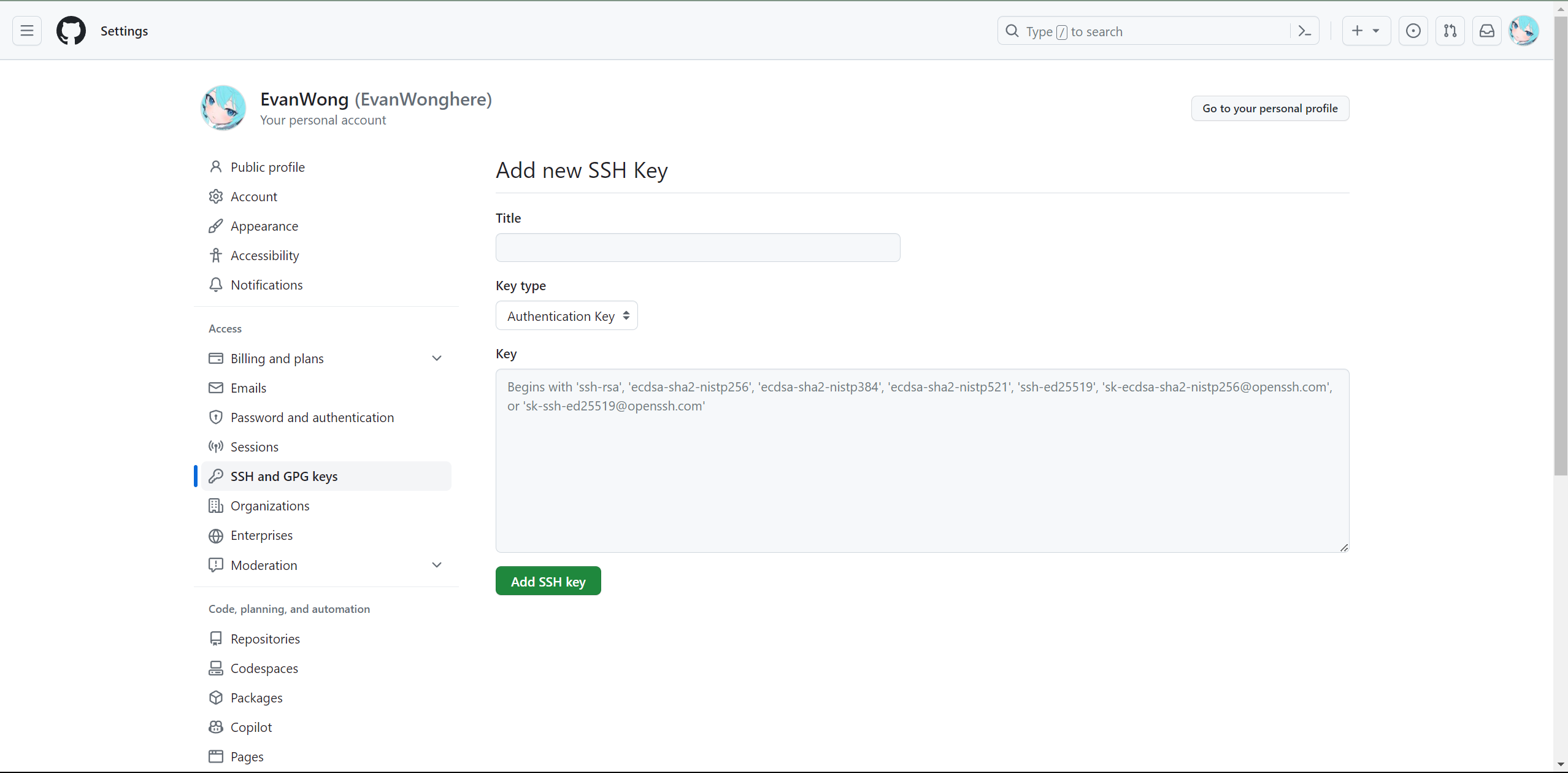1568x773 pixels.
Task: Click the large profile avatar image
Action: pyautogui.click(x=223, y=108)
